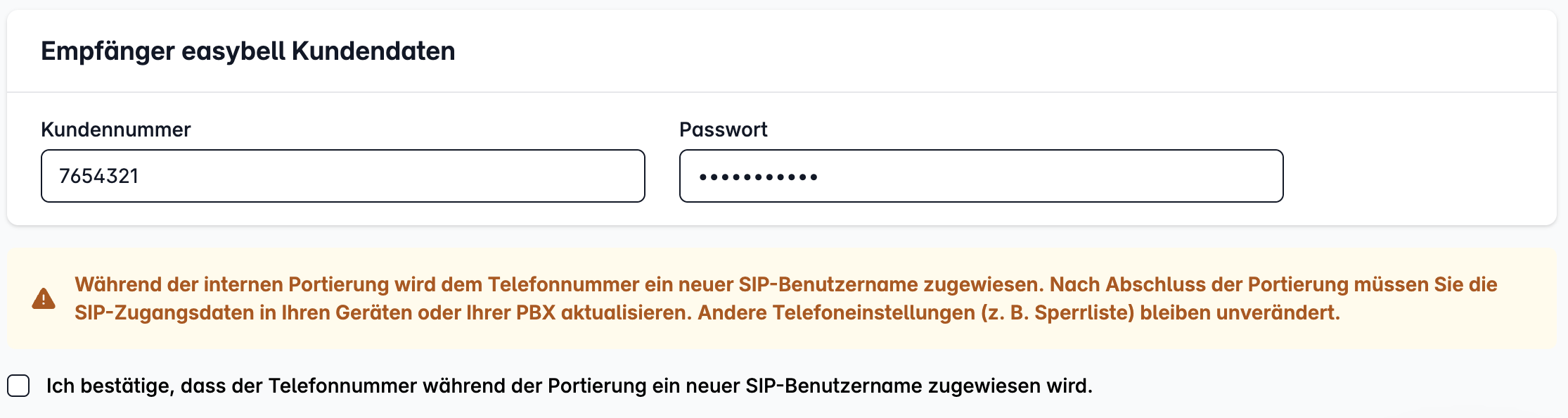Click the Passwort field label
Viewport: 1568px width, 418px height.
[x=723, y=129]
